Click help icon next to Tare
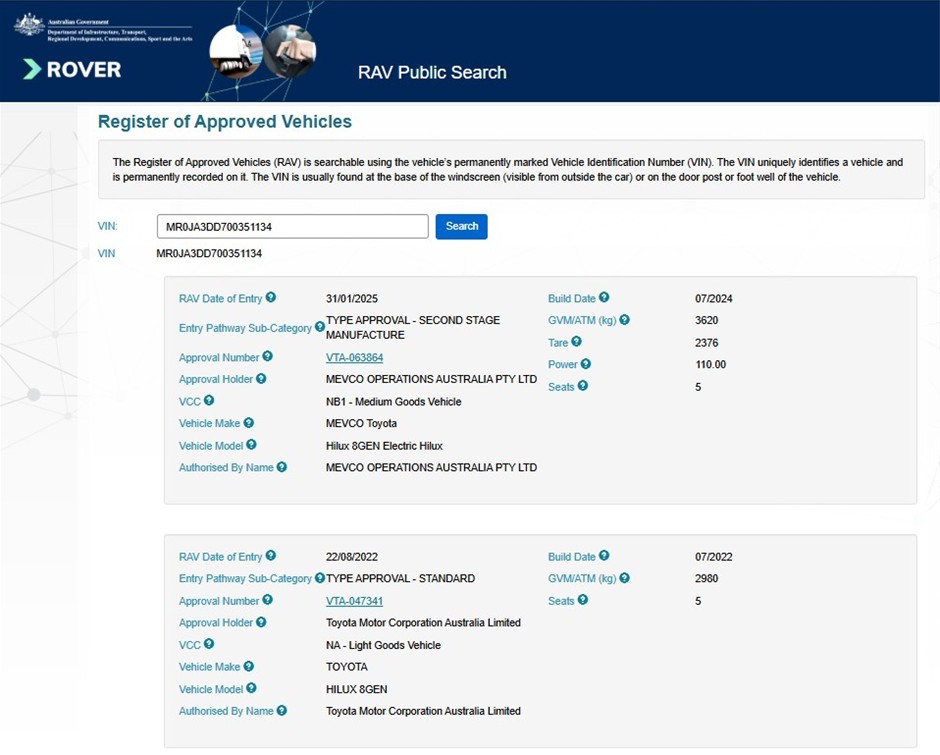 click(576, 342)
